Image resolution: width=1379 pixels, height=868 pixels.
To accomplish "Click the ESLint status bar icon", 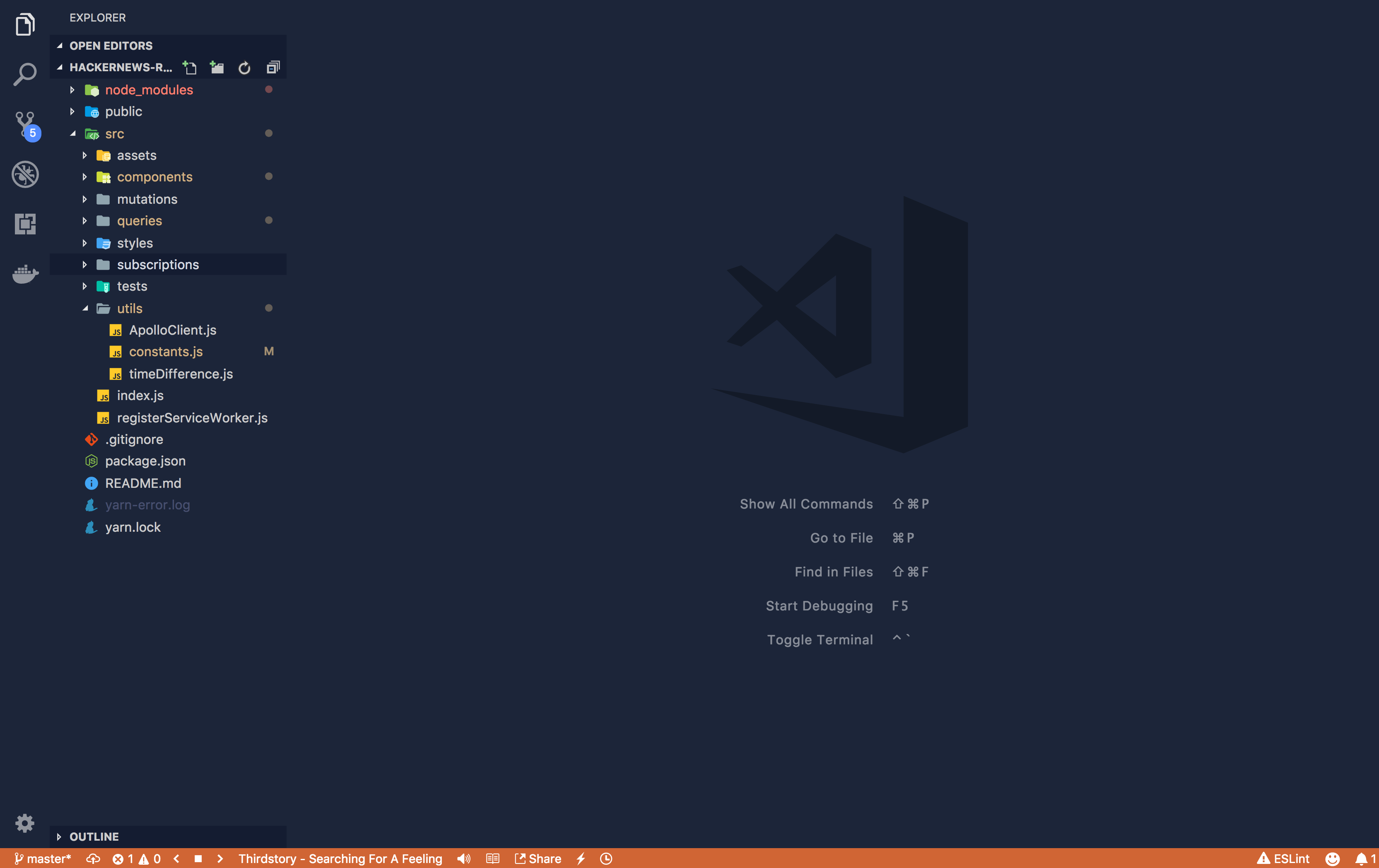I will point(1285,858).
